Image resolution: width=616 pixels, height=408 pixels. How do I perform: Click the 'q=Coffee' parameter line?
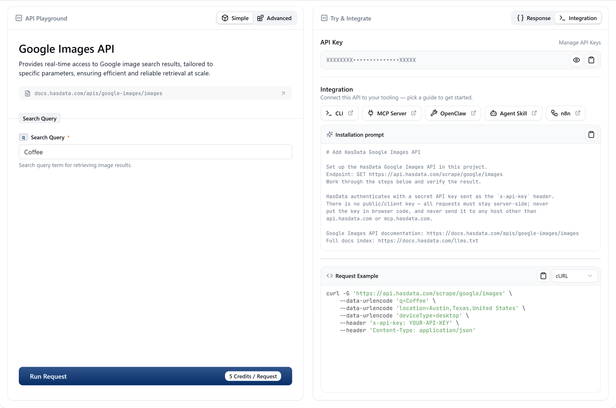click(x=388, y=301)
